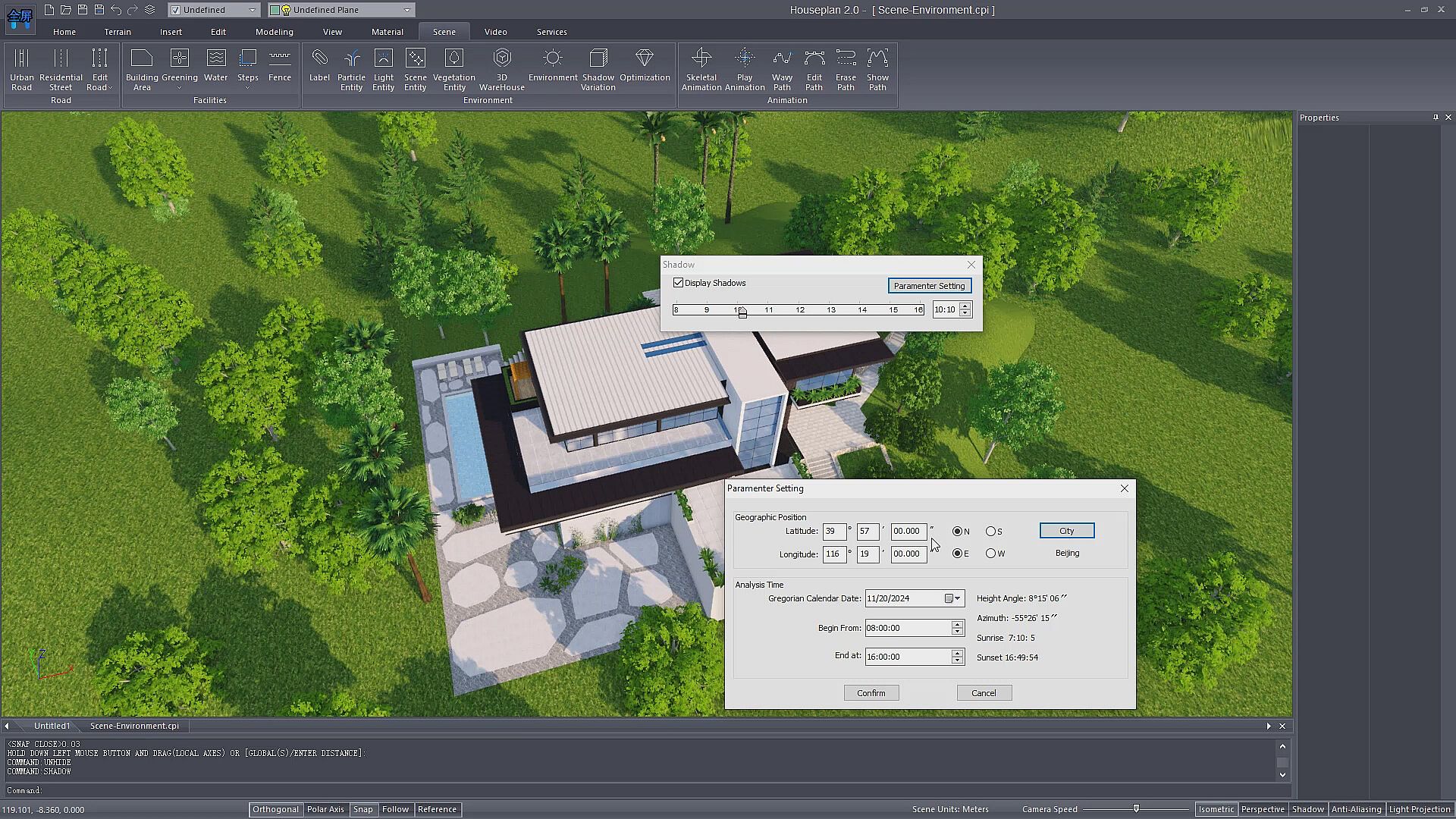Click the City button

[x=1066, y=531]
